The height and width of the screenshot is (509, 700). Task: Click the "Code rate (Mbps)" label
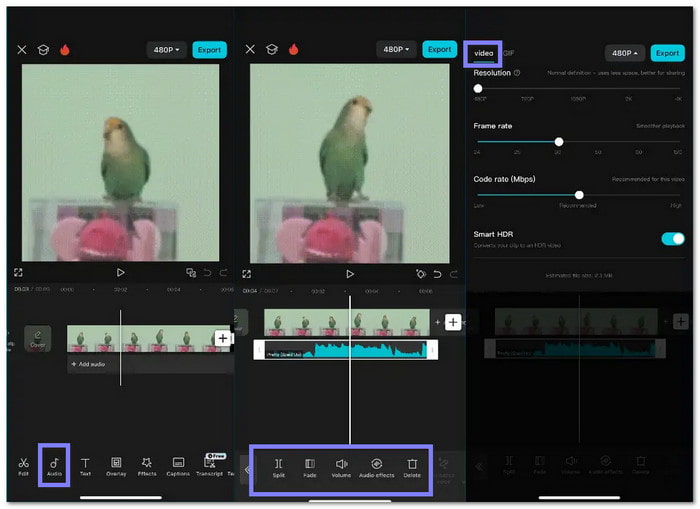[504, 179]
